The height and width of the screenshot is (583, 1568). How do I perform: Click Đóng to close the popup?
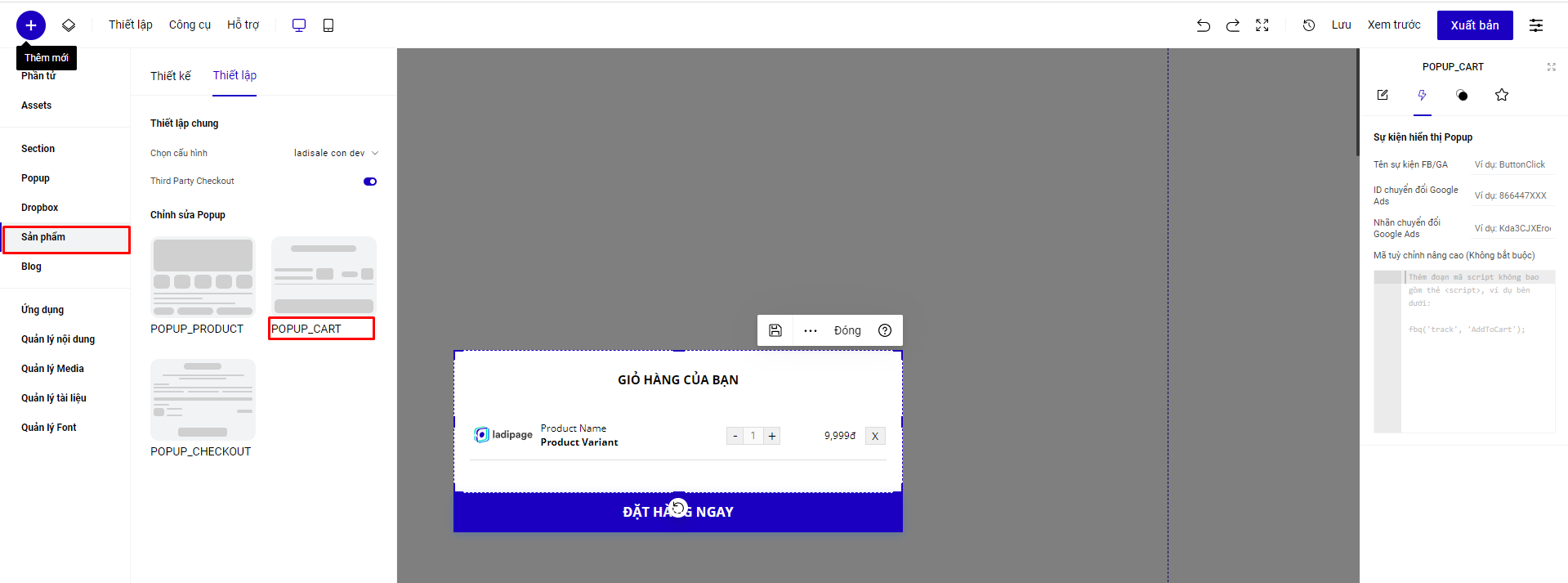pos(847,330)
